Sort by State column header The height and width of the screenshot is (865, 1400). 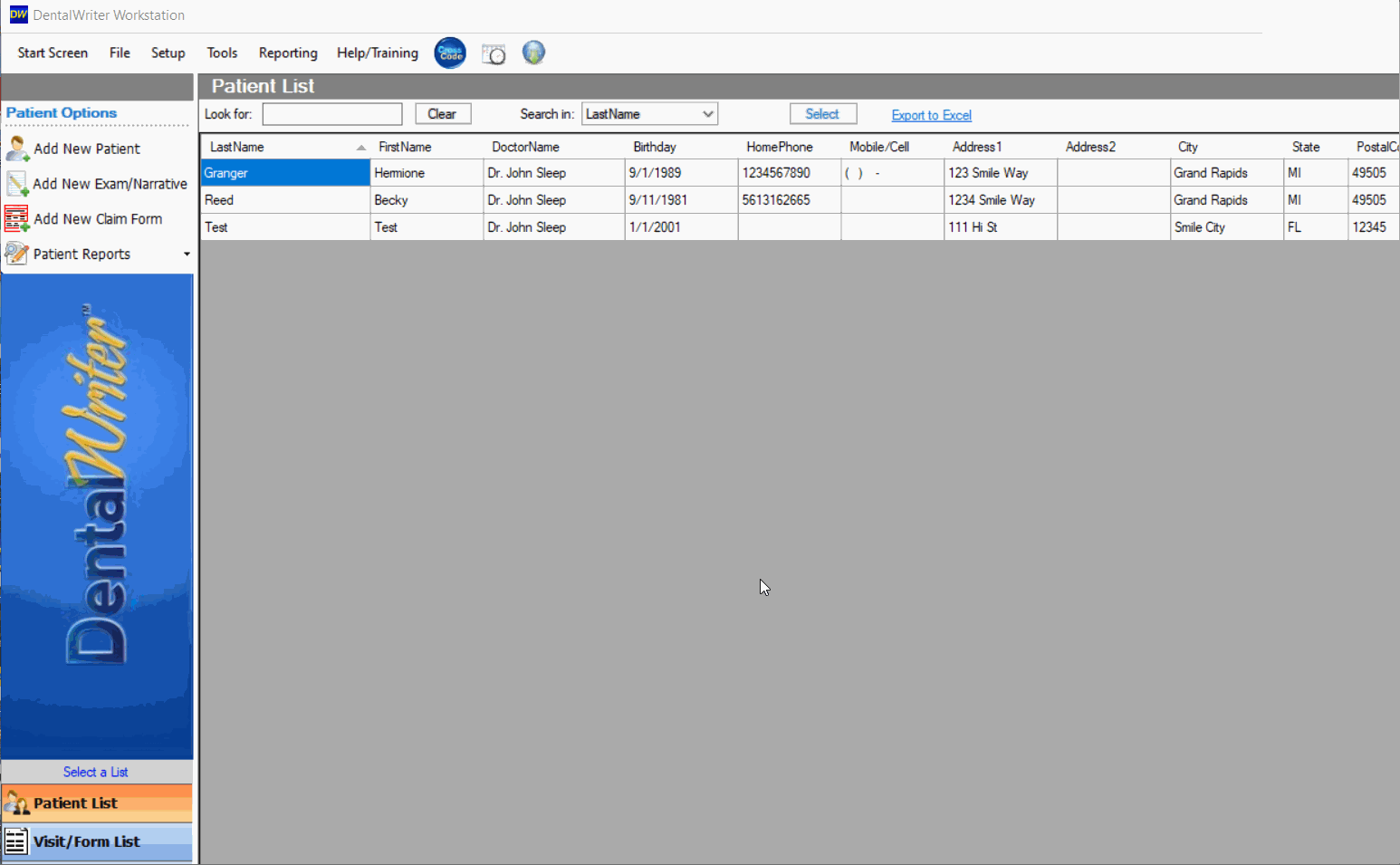pyautogui.click(x=1316, y=147)
